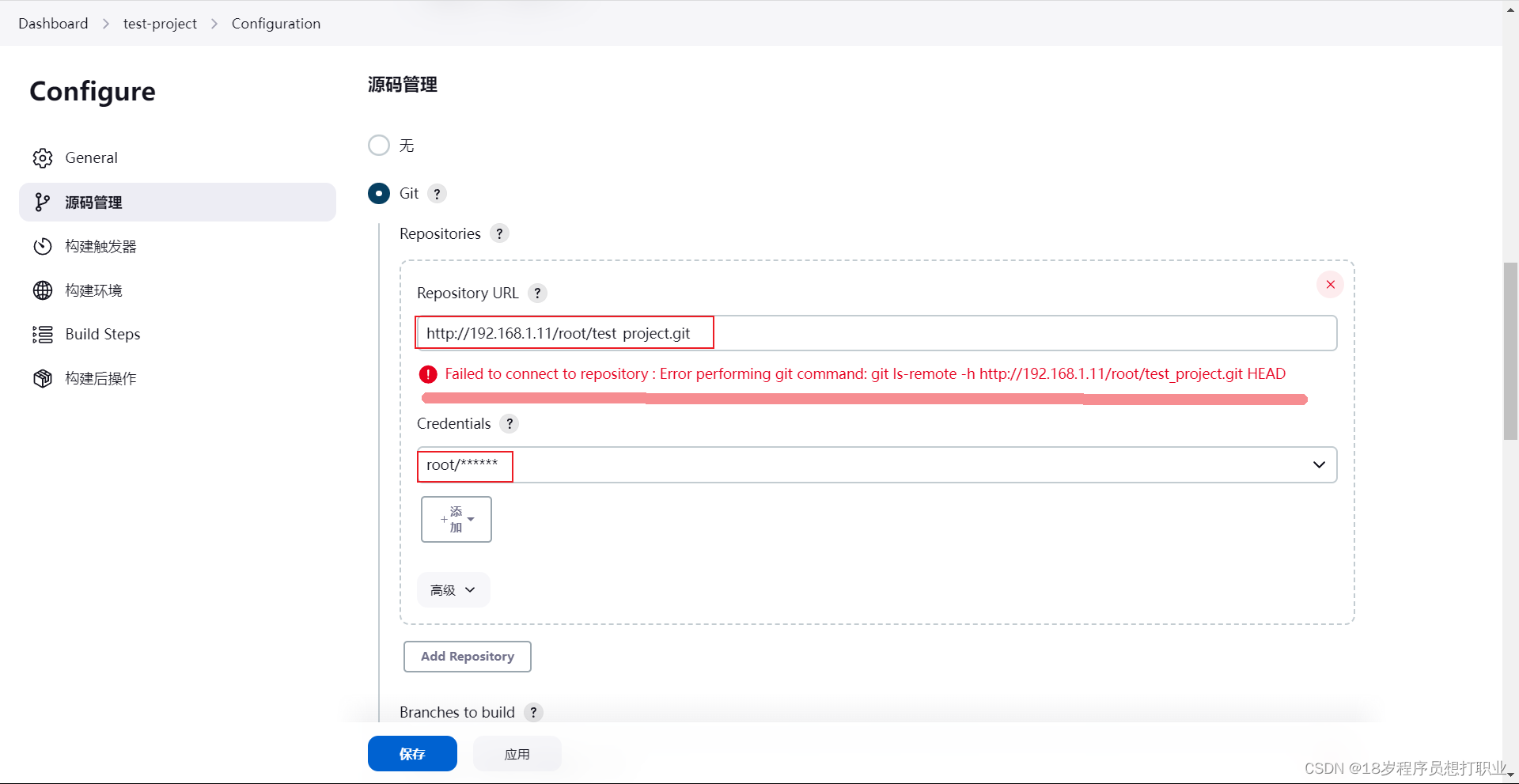Select the Git radio option

(x=379, y=194)
